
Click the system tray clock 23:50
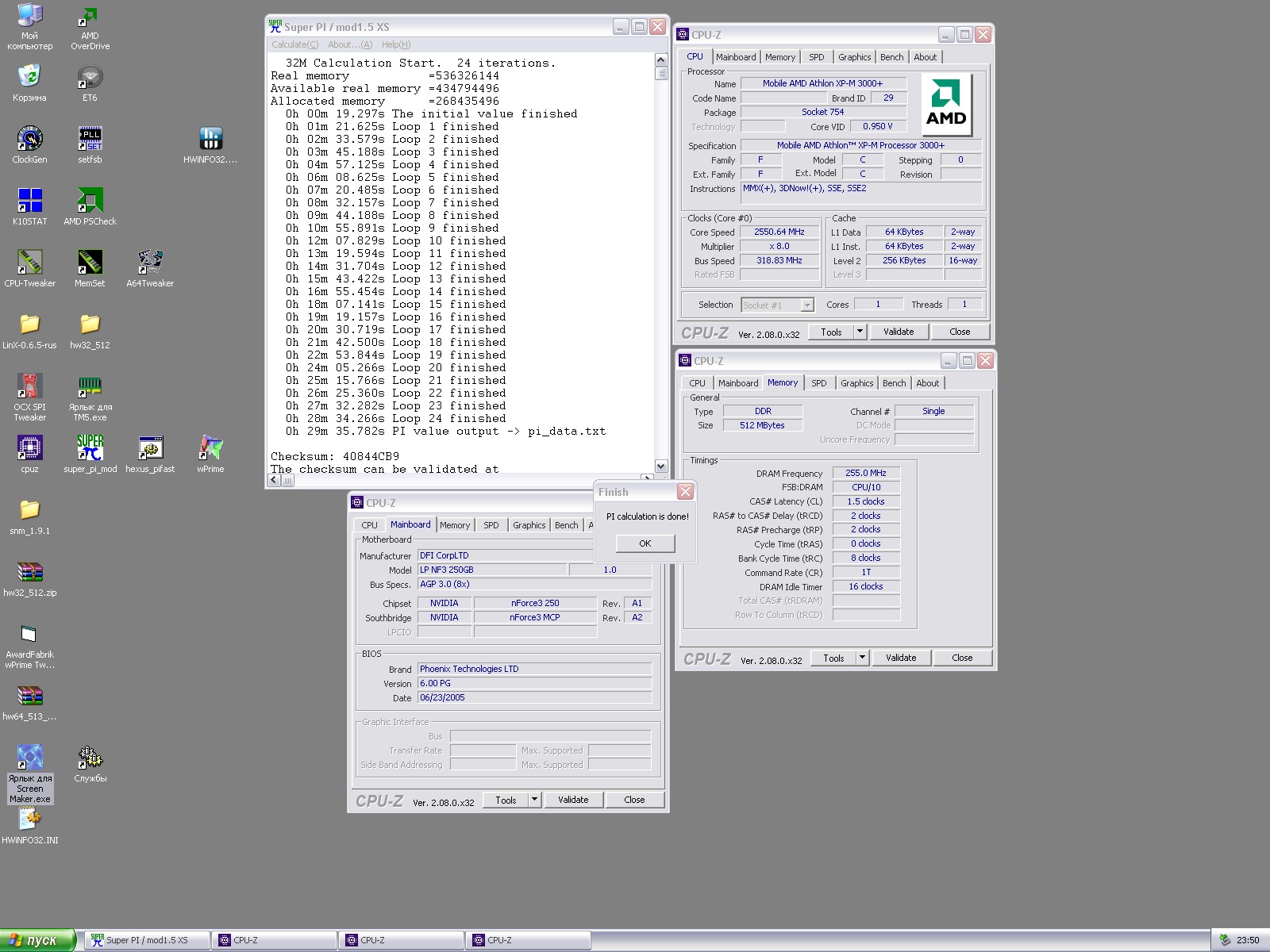1248,940
